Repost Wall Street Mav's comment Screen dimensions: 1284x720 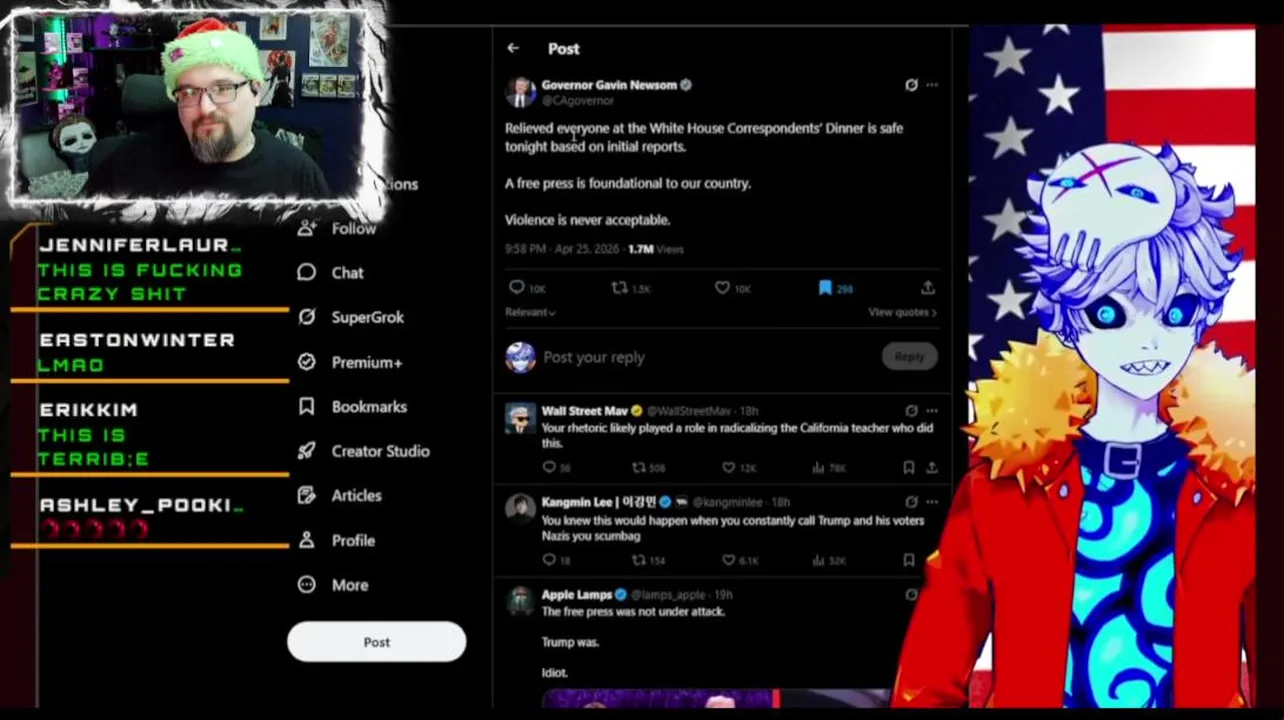638,467
